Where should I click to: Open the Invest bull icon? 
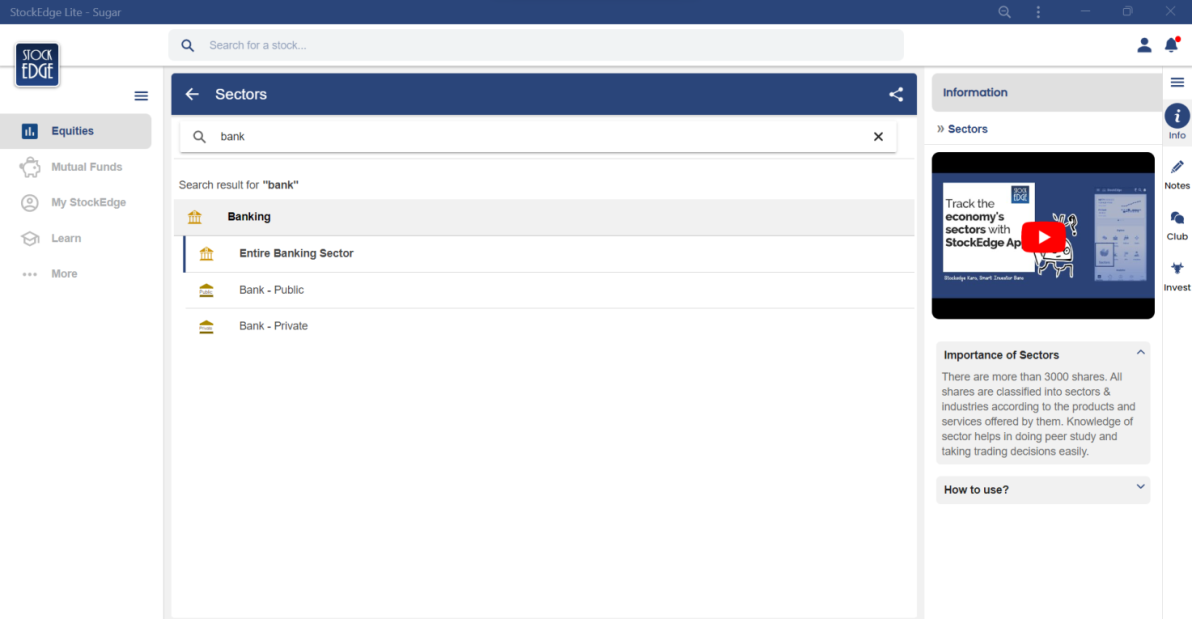tap(1177, 269)
